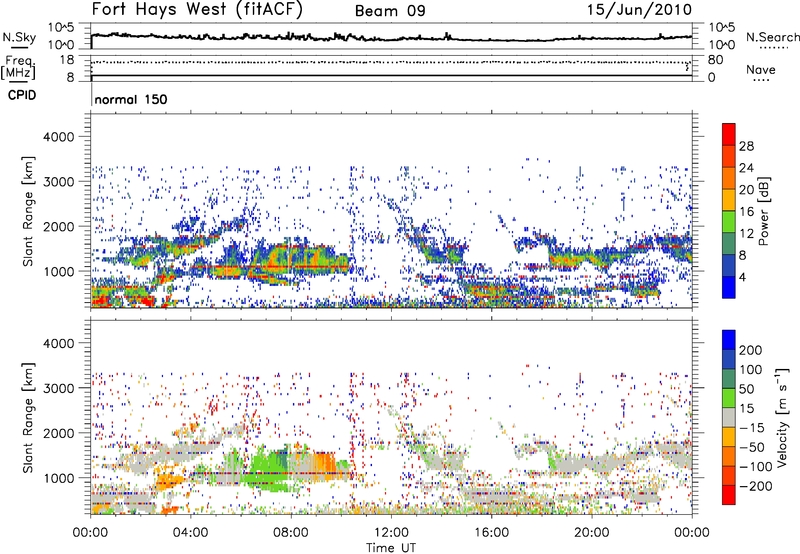
Task: Select the light green Power colorbar segment
Action: tap(729, 222)
